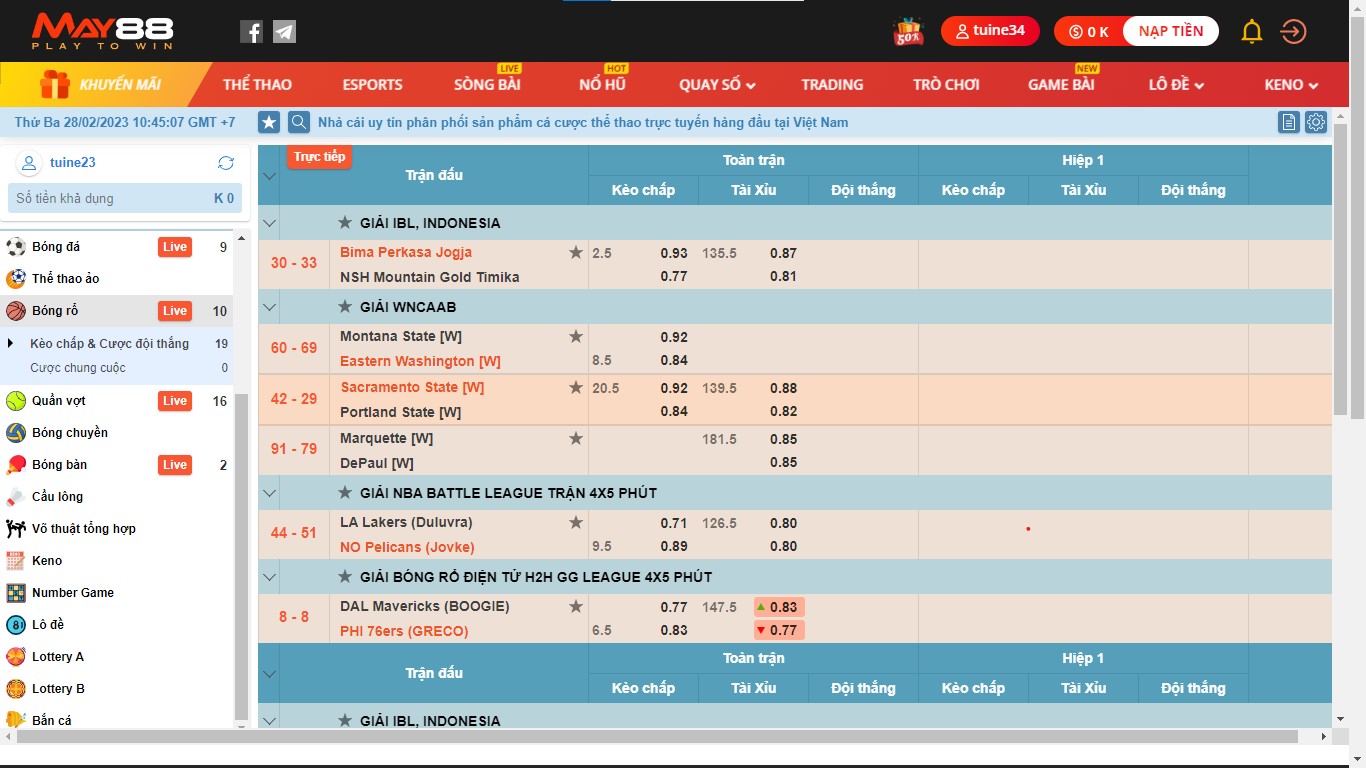1366x768 pixels.
Task: Click the Lô đề ball icon in sidebar
Action: [15, 625]
